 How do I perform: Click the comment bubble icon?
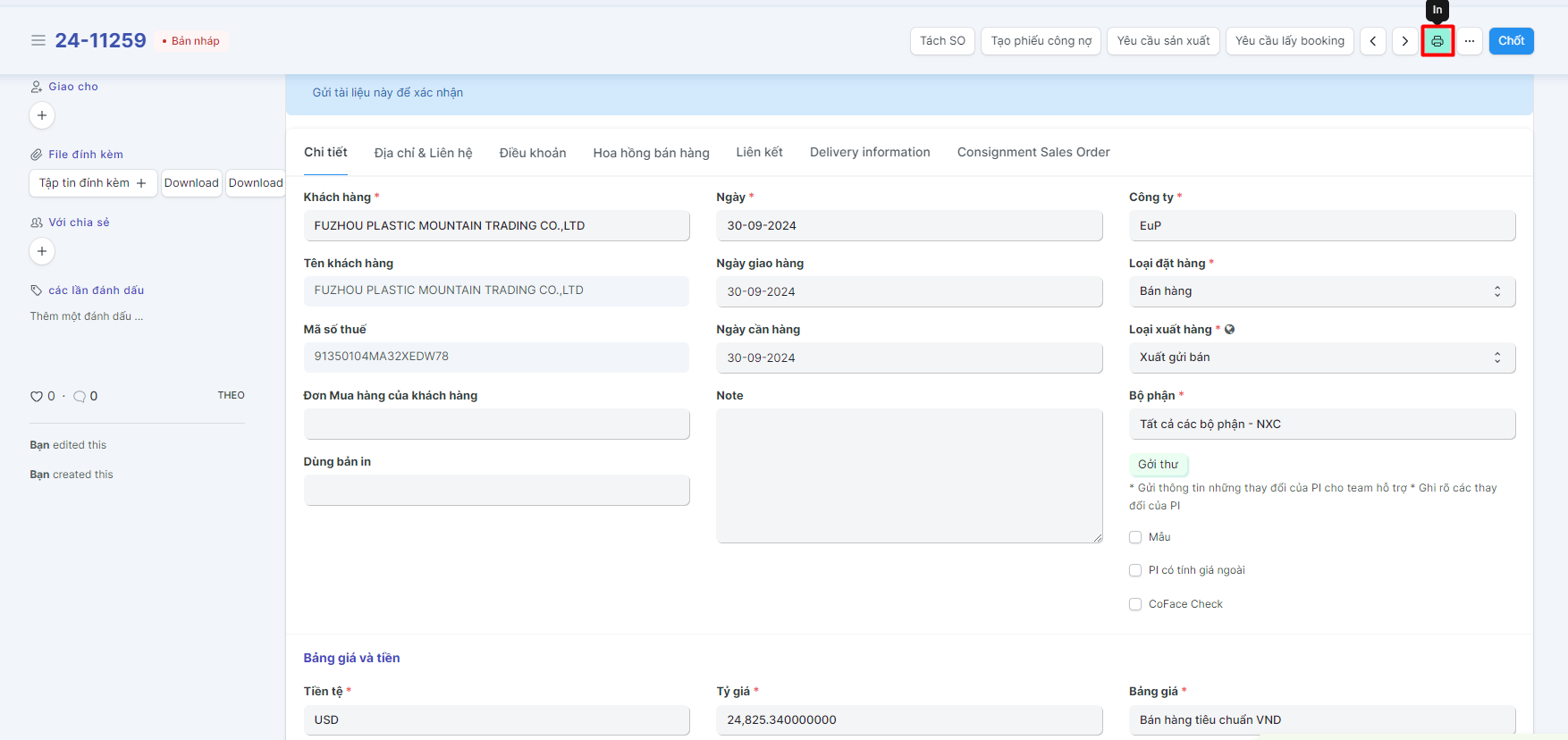[80, 396]
